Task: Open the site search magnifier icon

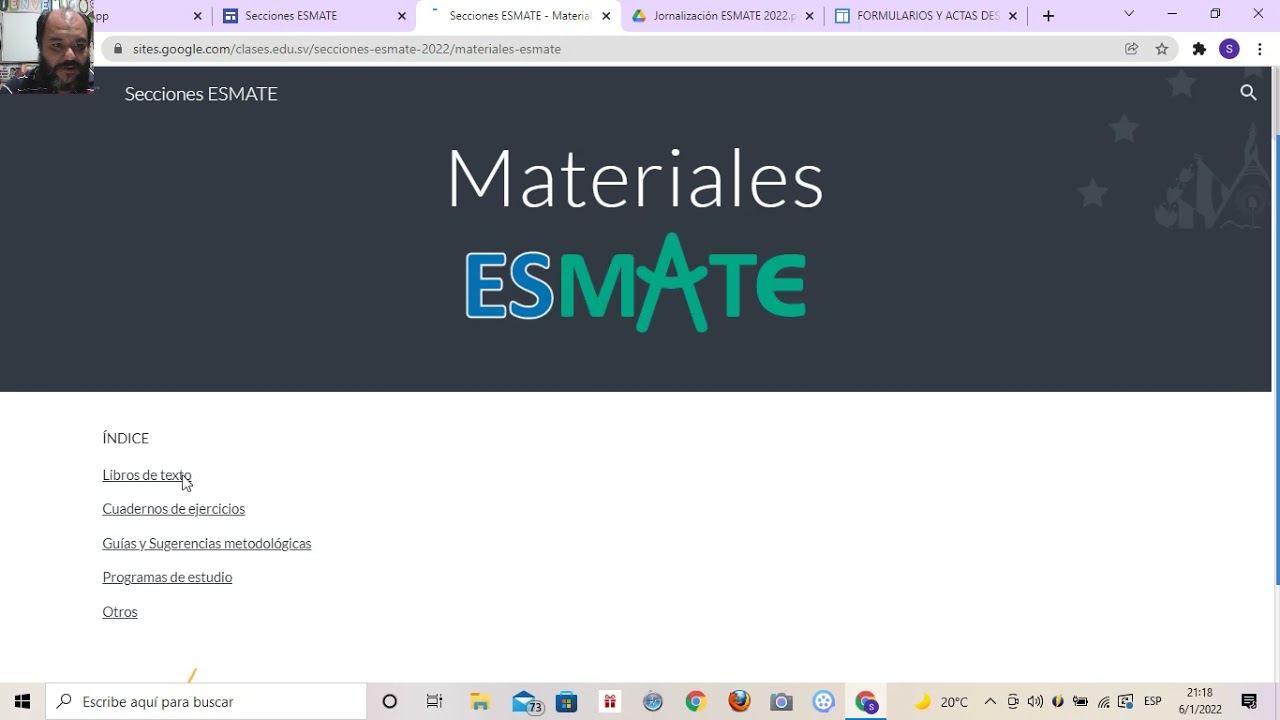Action: pos(1248,93)
